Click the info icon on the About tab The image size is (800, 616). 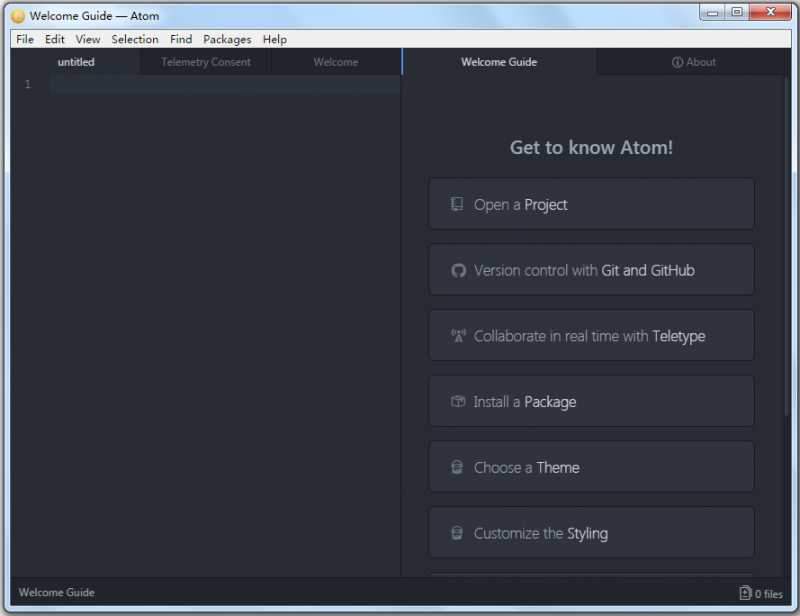pyautogui.click(x=677, y=62)
